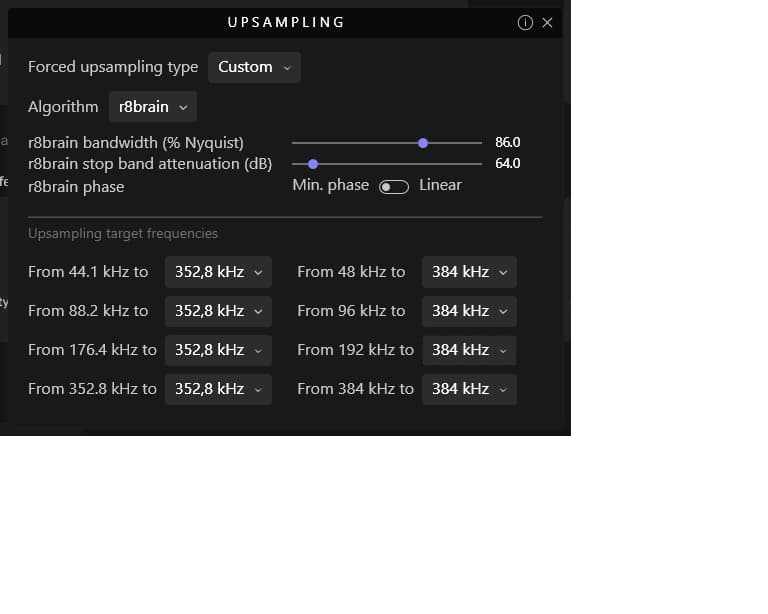768x614 pixels.
Task: Expand target for 96 kHz source
Action: pos(469,311)
